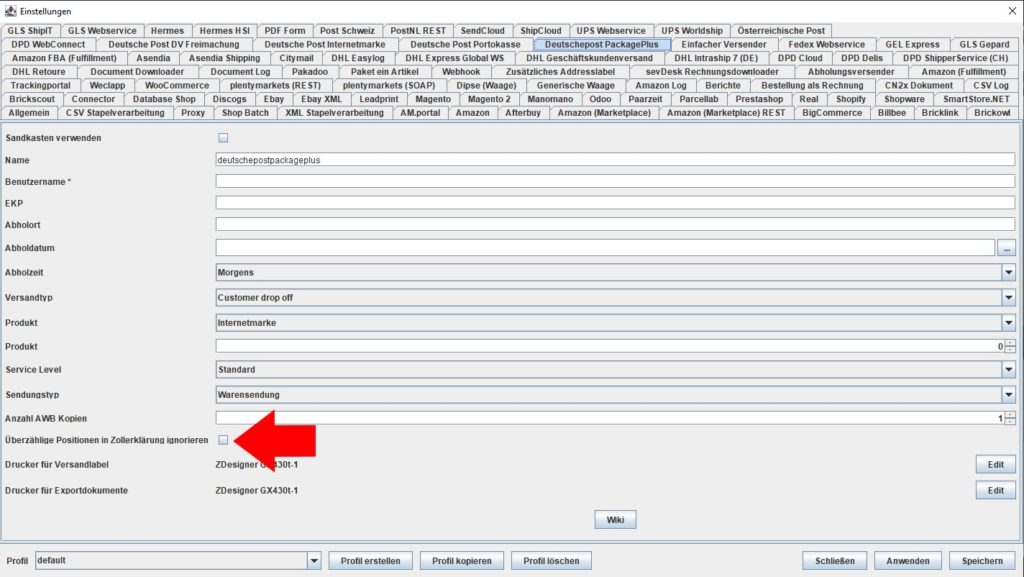1024x577 pixels.
Task: Switch to the Asendia Shipping tab
Action: [x=224, y=58]
